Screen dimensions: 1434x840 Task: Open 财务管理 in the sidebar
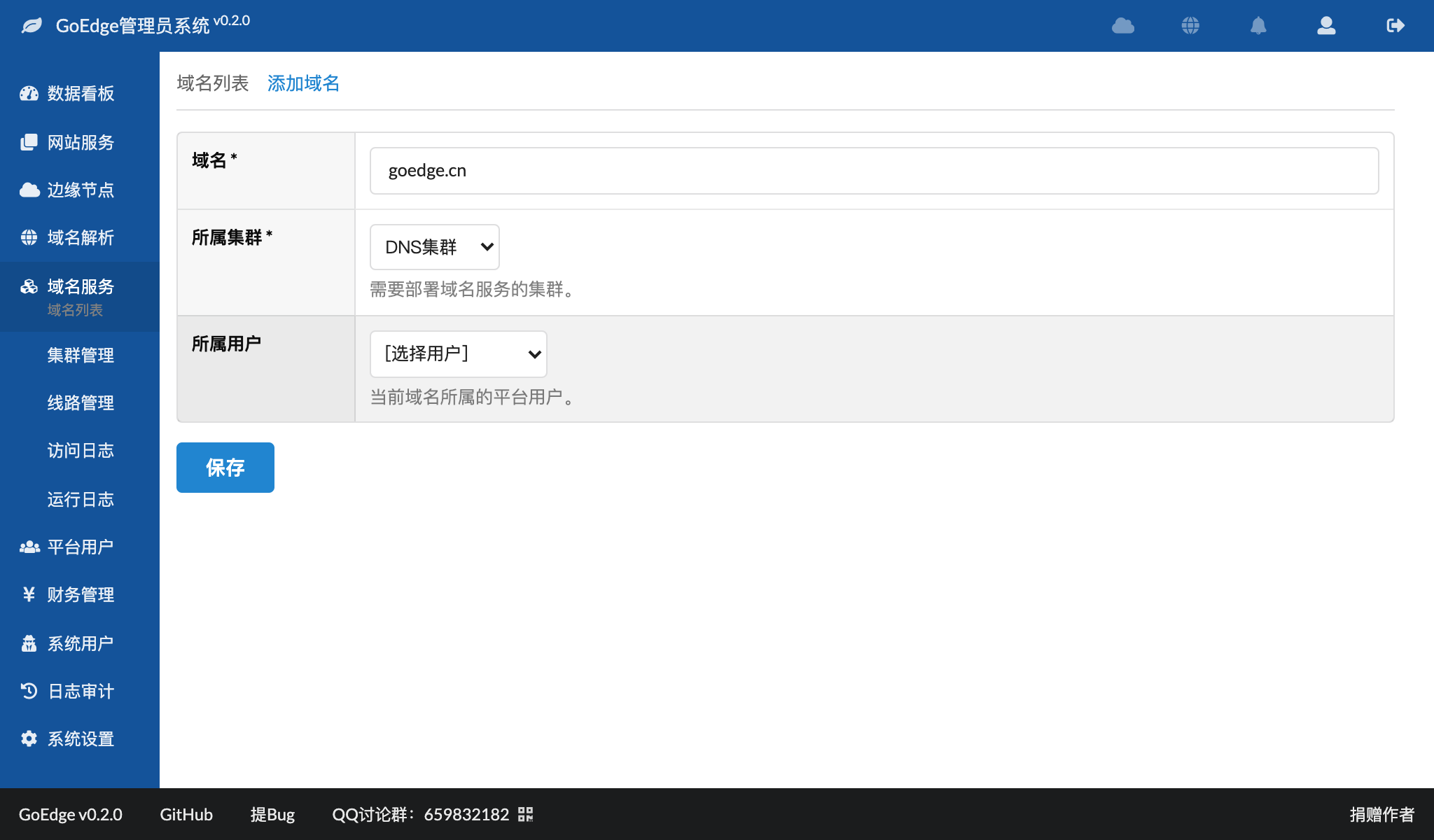point(80,595)
